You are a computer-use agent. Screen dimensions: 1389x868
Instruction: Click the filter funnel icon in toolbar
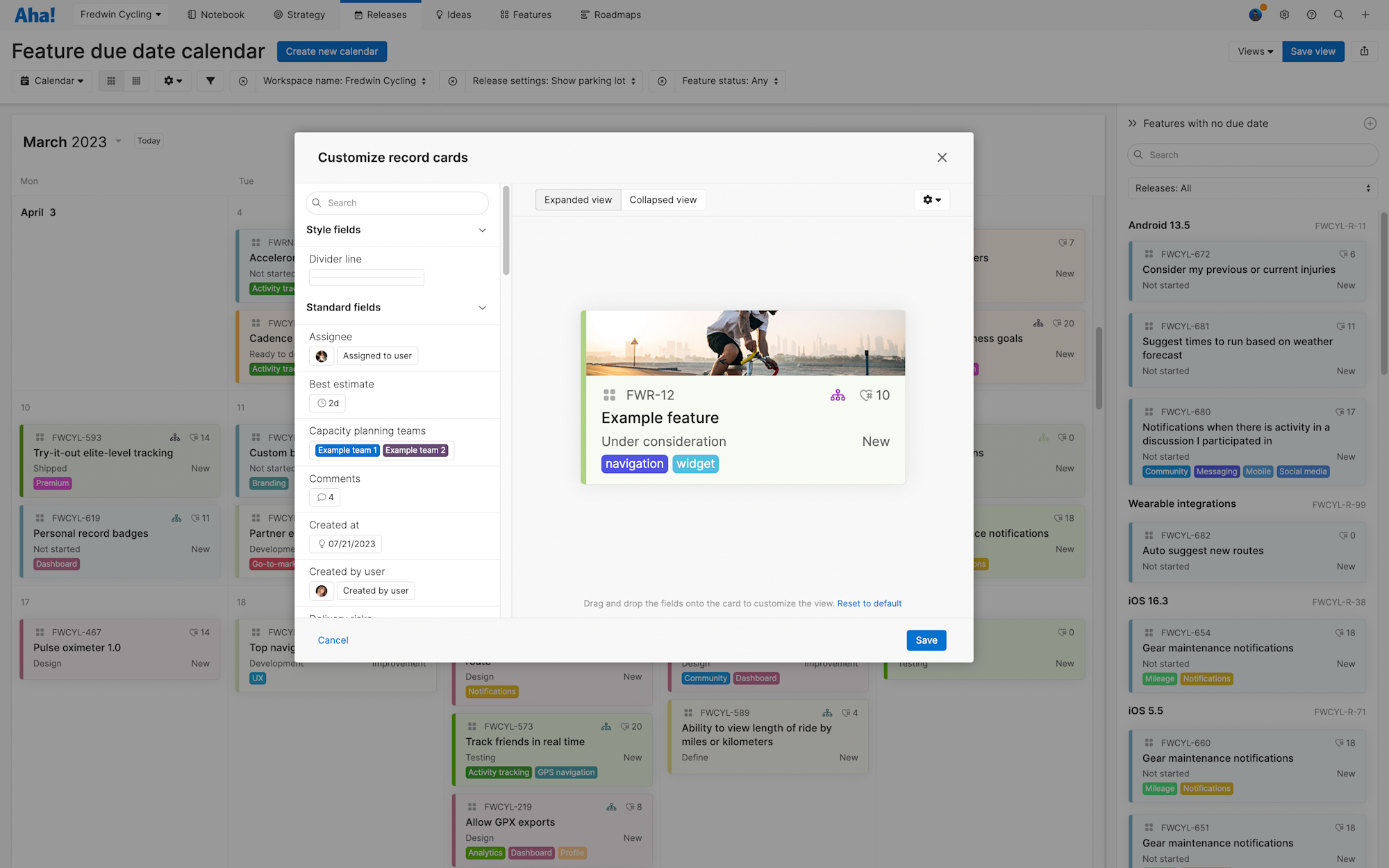[210, 81]
